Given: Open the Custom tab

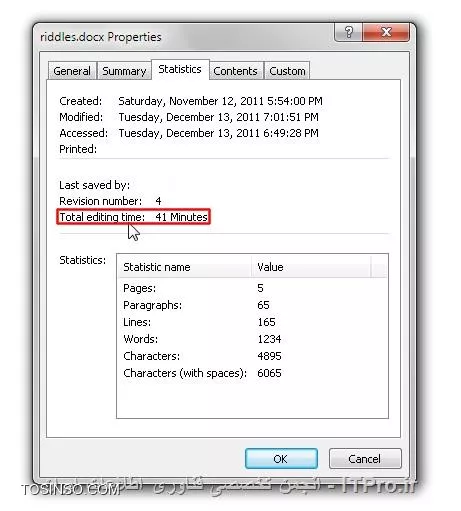Looking at the screenshot, I should (287, 71).
